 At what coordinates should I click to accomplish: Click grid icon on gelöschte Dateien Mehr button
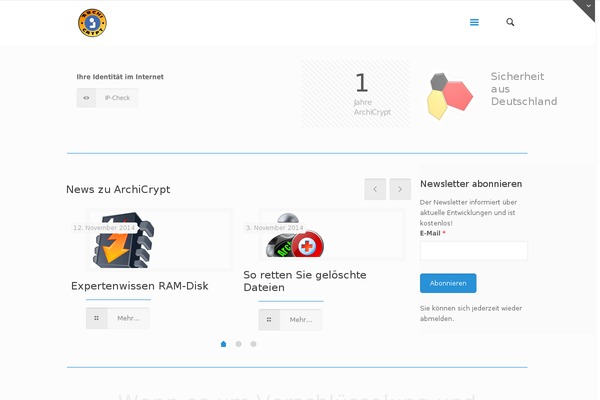pos(269,320)
